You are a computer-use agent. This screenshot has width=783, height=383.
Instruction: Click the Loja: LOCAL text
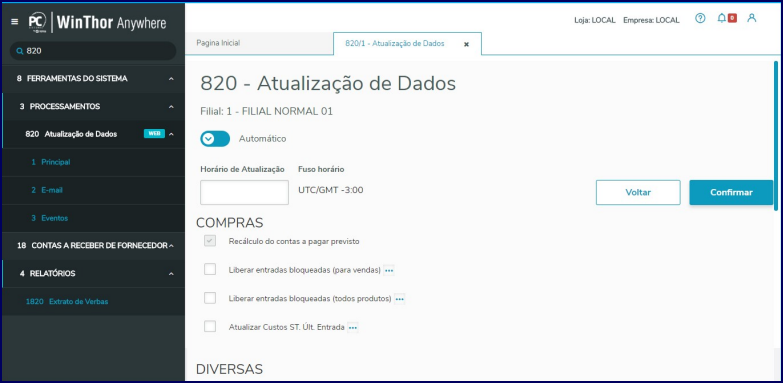coord(595,20)
